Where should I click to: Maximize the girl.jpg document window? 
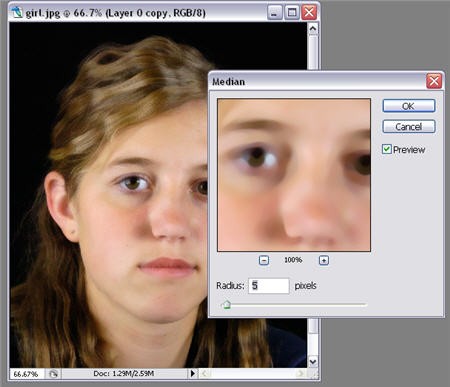tap(292, 13)
